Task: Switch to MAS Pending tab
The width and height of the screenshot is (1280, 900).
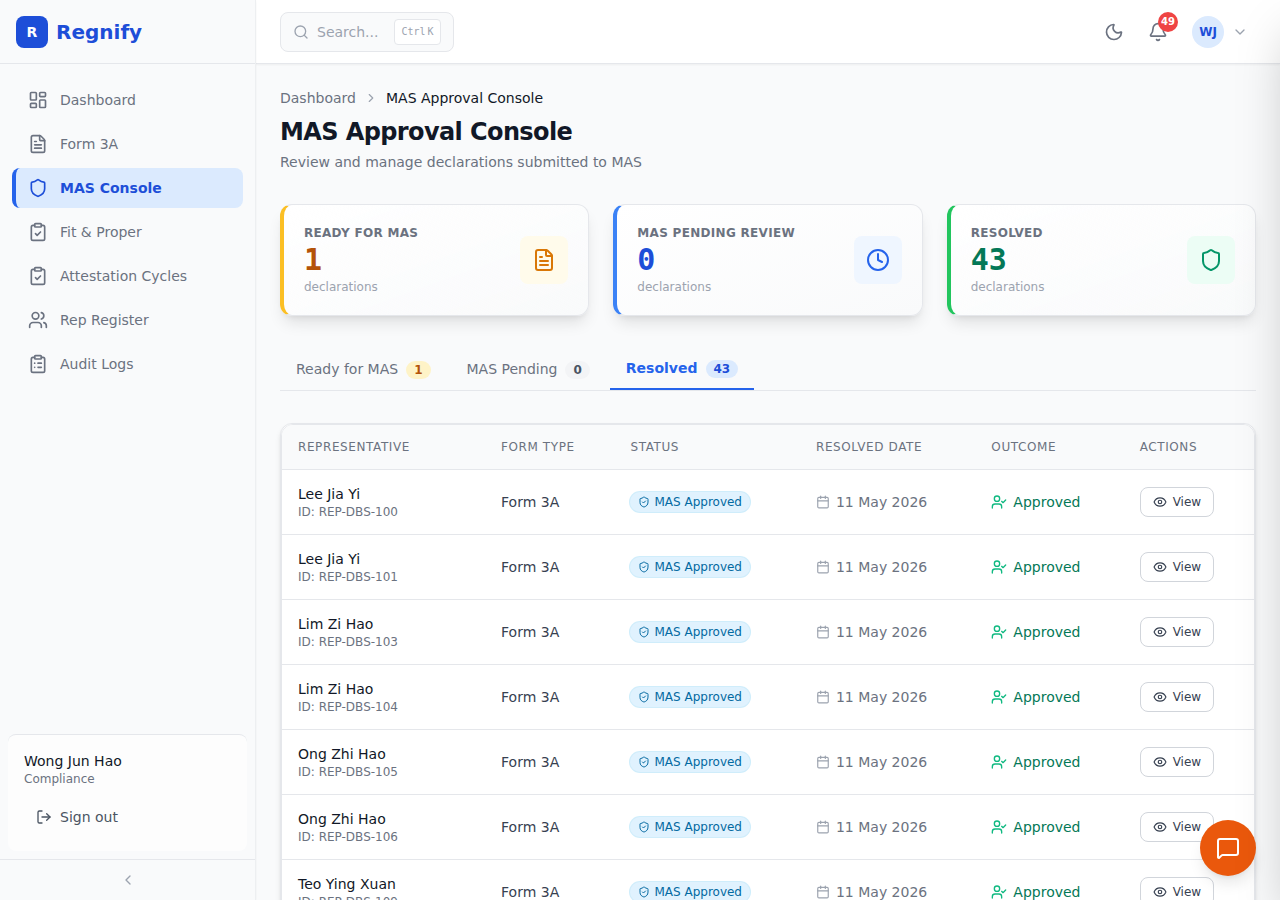Action: 527,369
